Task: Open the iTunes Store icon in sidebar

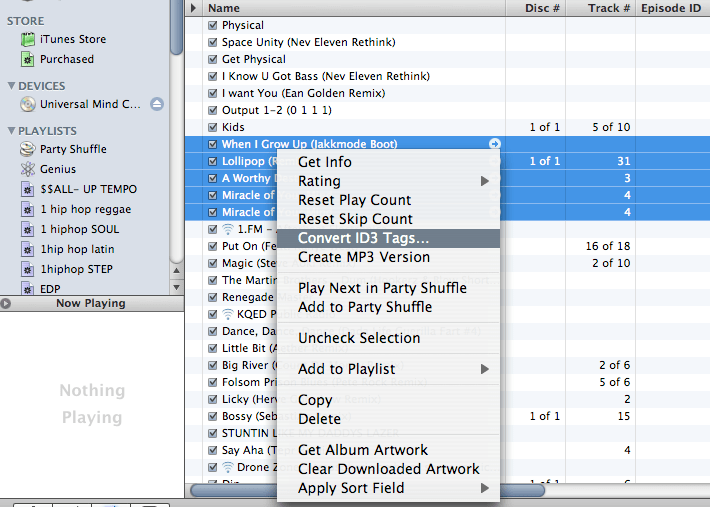Action: pyautogui.click(x=28, y=39)
